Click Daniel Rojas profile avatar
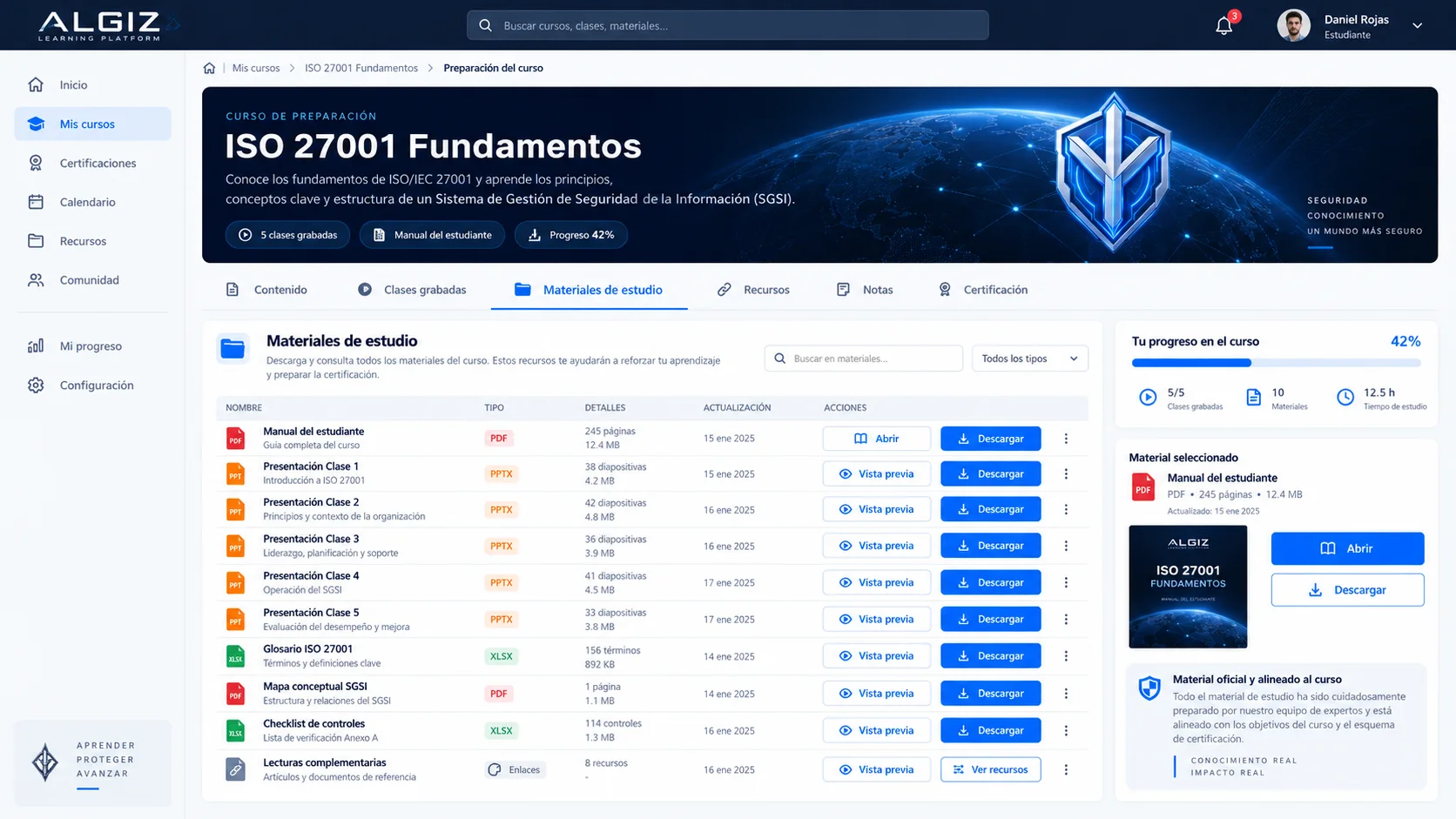The height and width of the screenshot is (819, 1456). coord(1293,25)
